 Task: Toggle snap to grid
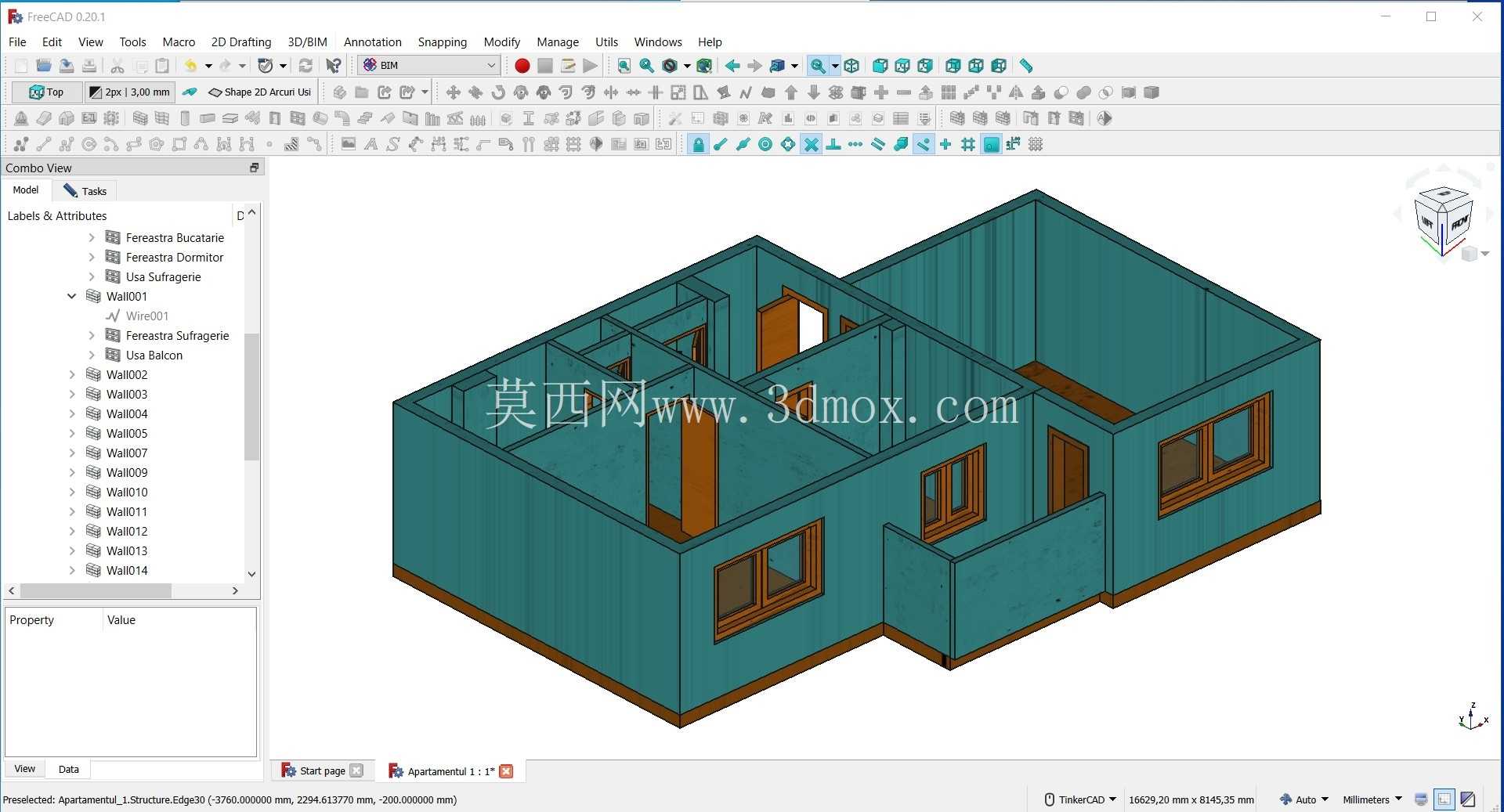click(968, 144)
